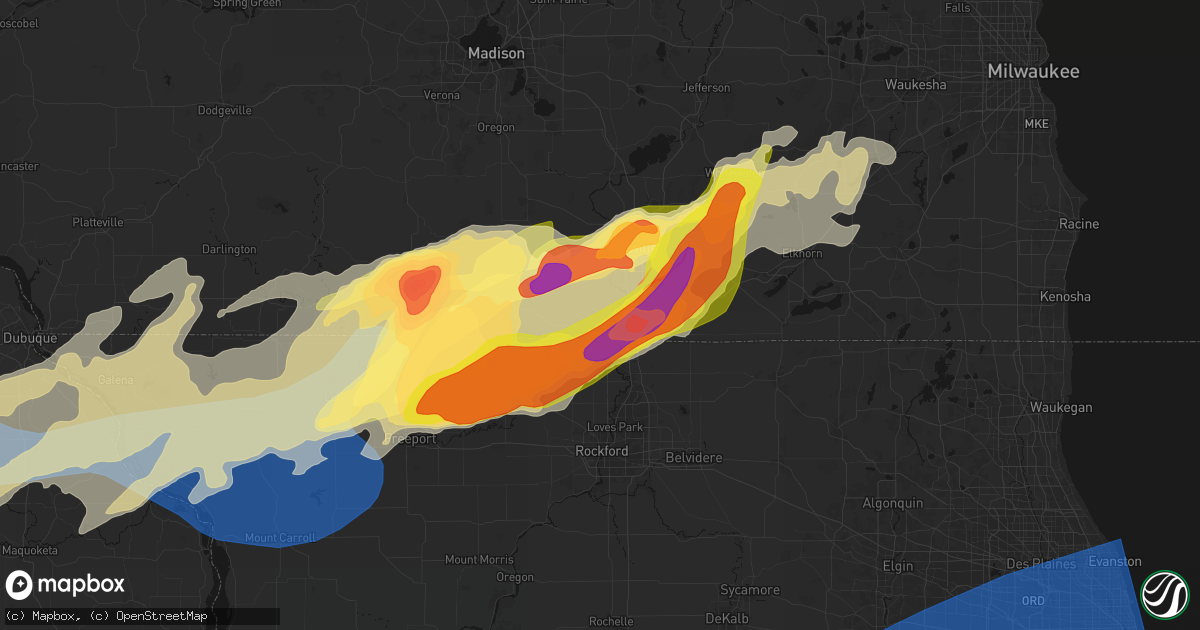Click the Elgin label
This screenshot has height=630, width=1200.
pos(899,566)
